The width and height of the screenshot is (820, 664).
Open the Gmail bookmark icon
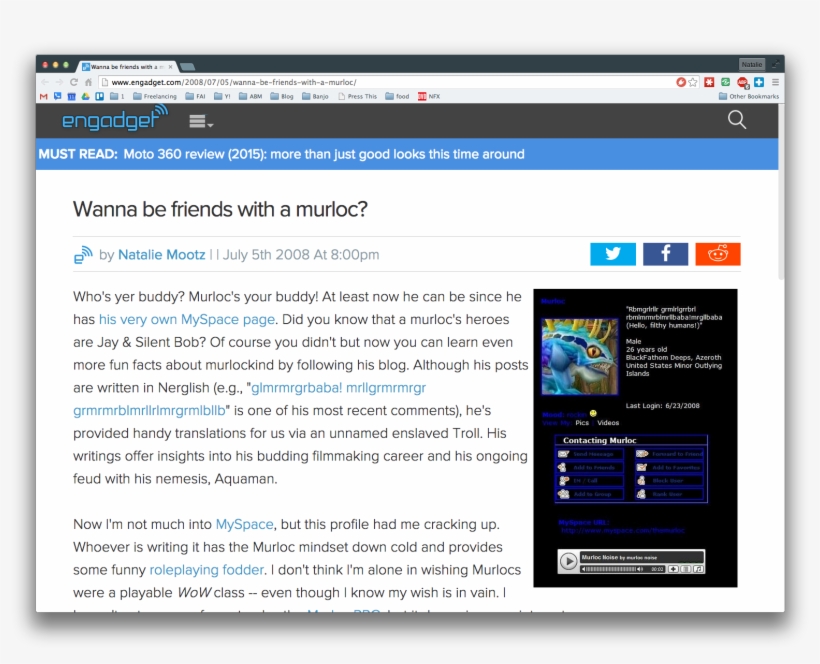click(x=44, y=97)
